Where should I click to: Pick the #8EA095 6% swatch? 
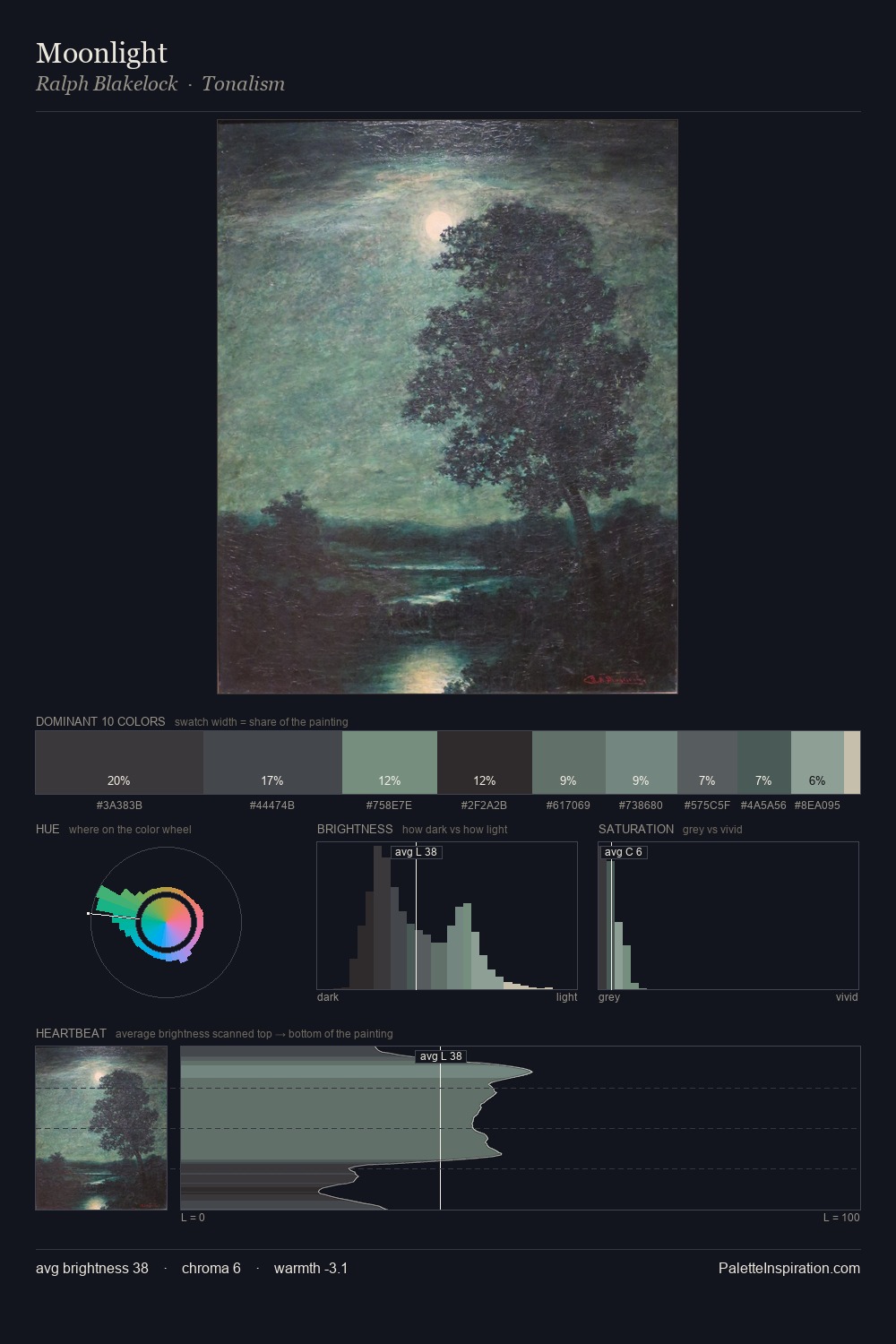[817, 762]
